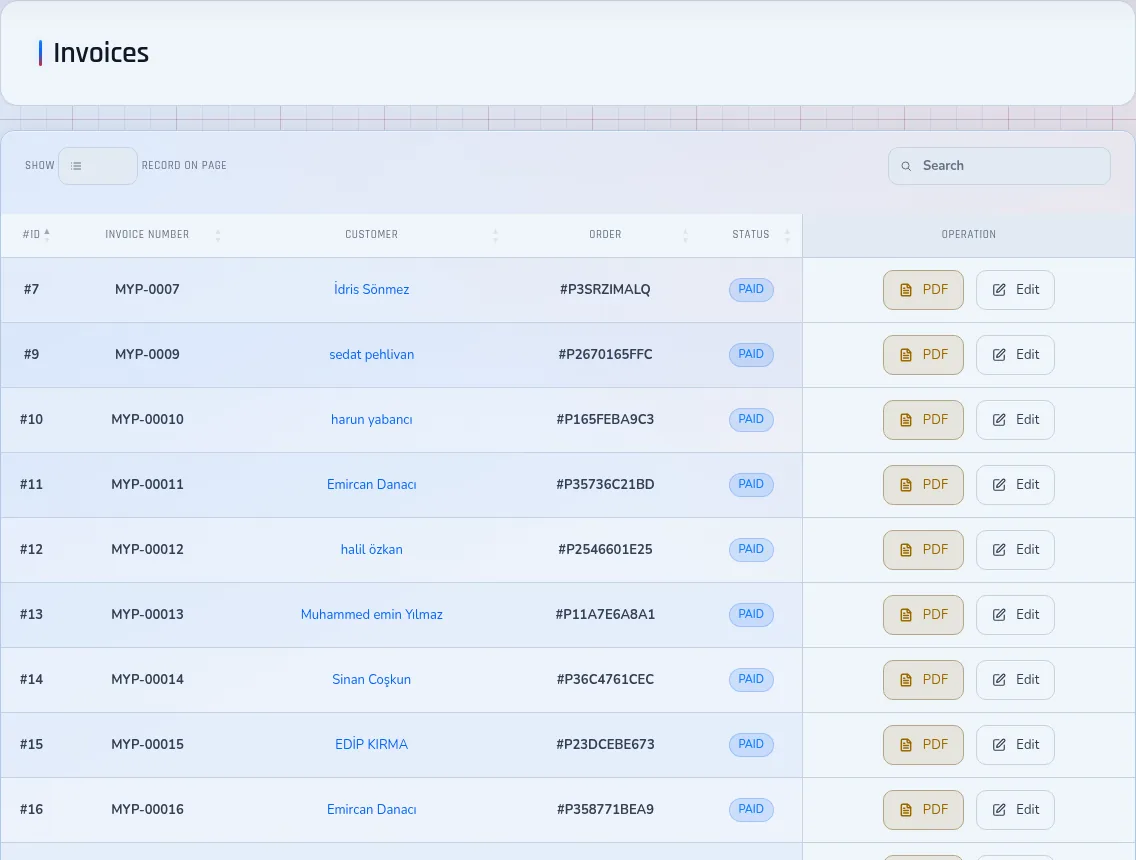
Task: Click the Operation column header
Action: pyautogui.click(x=969, y=234)
